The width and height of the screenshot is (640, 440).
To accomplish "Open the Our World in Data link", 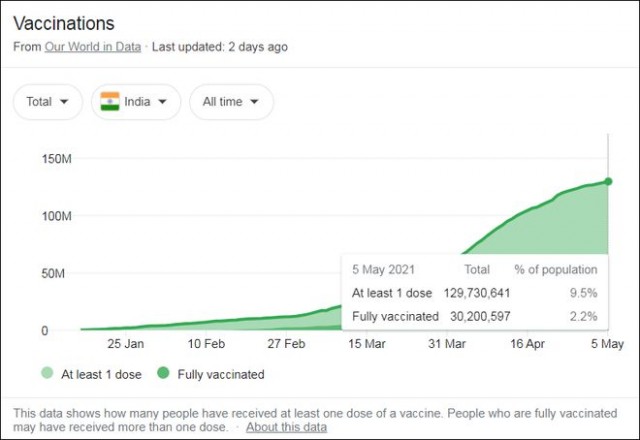I will pyautogui.click(x=93, y=47).
